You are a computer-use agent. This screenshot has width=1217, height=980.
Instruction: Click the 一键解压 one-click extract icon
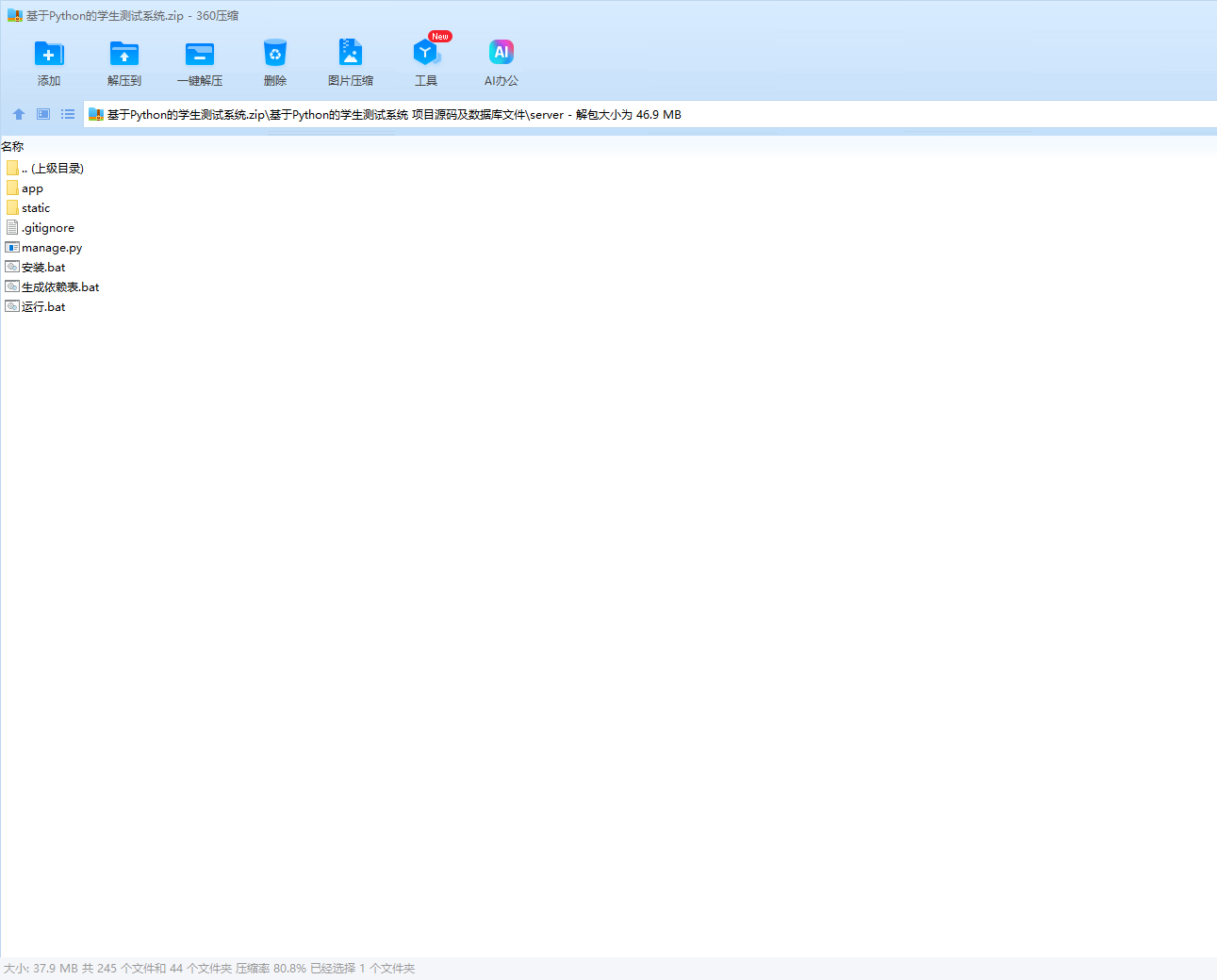(x=200, y=54)
